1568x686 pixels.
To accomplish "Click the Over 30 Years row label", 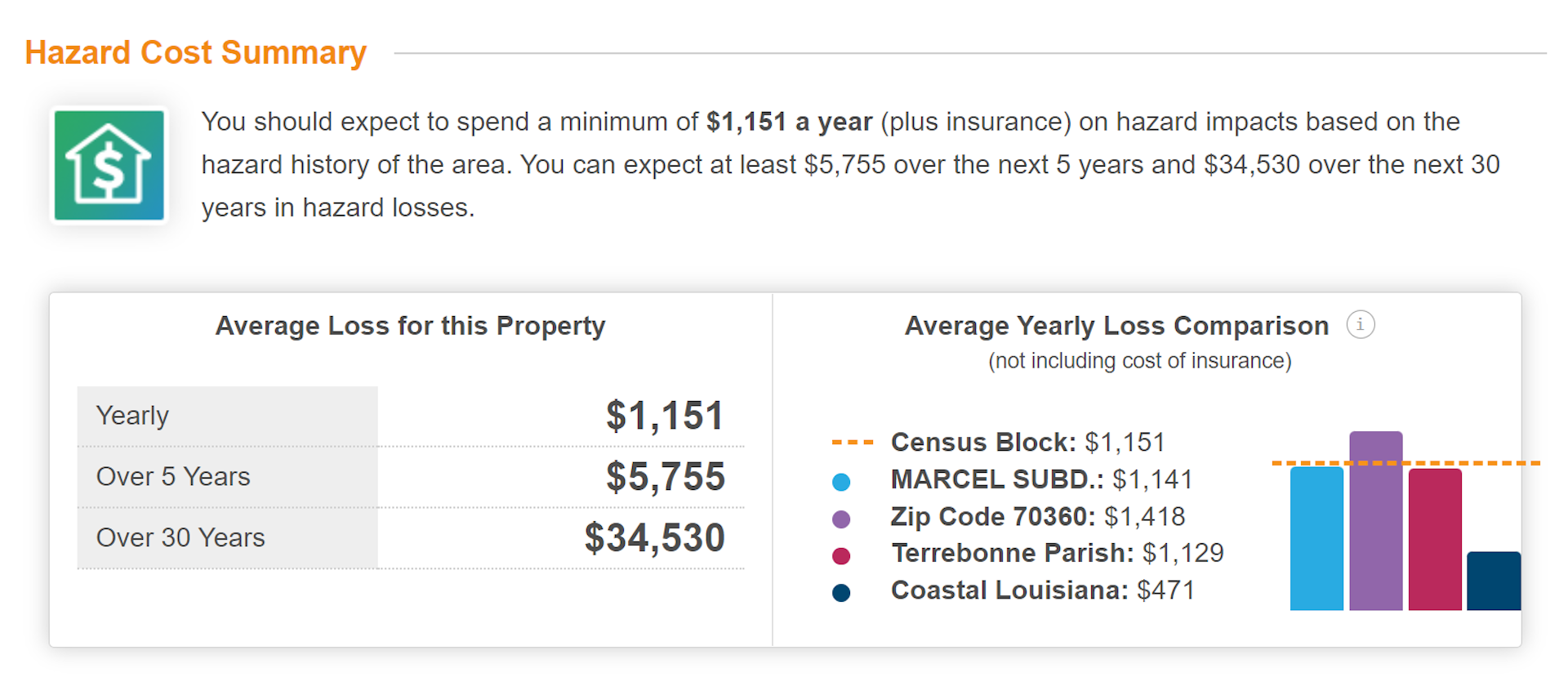I will [180, 538].
